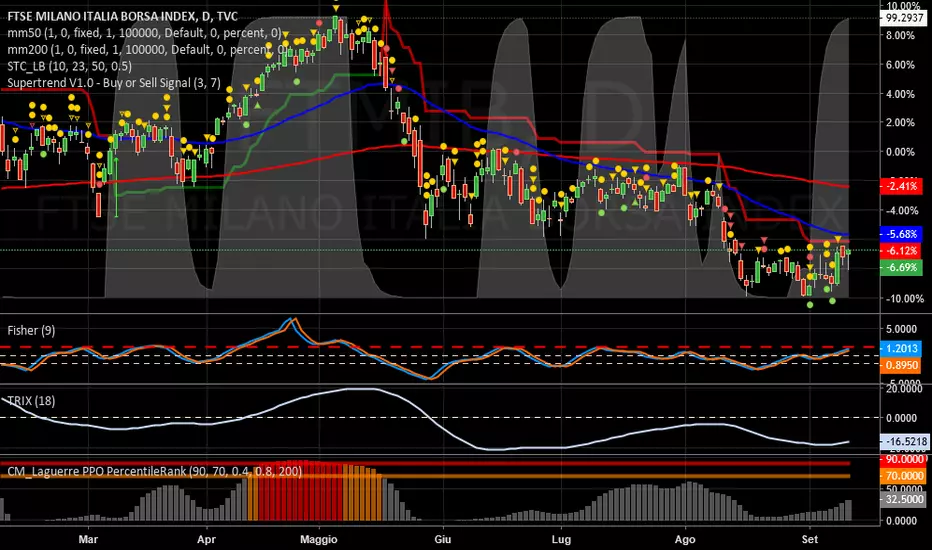Screen dimensions: 932x550
Task: Click the red -2.41% price label
Action: click(902, 186)
